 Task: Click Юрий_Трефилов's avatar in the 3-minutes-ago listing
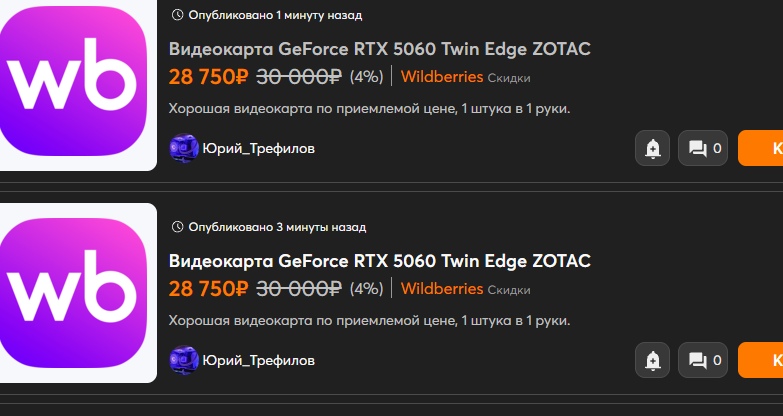[184, 359]
